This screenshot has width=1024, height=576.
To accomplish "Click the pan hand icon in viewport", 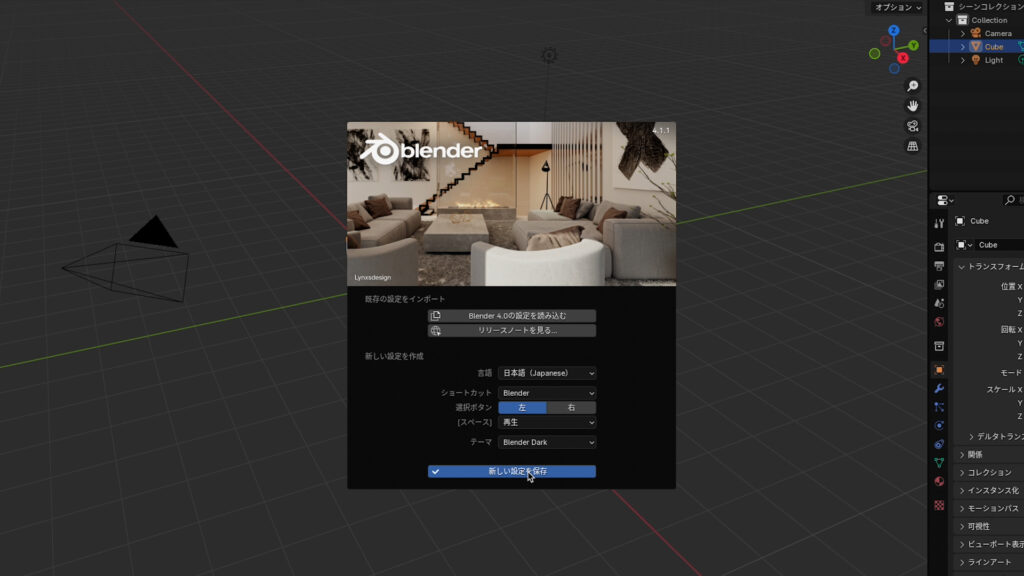I will pyautogui.click(x=912, y=106).
